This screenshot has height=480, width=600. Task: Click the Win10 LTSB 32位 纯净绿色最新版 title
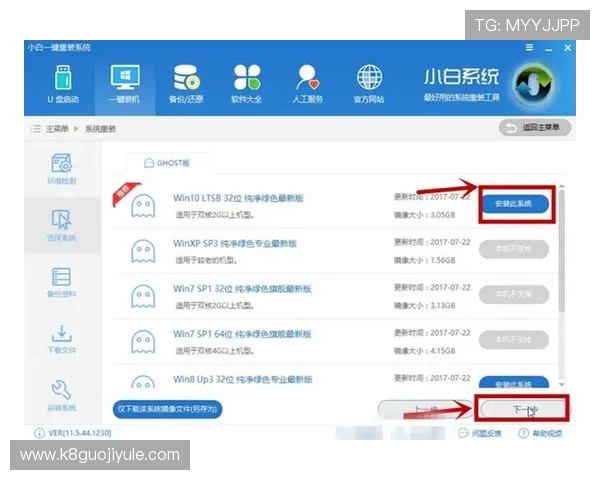pos(238,198)
